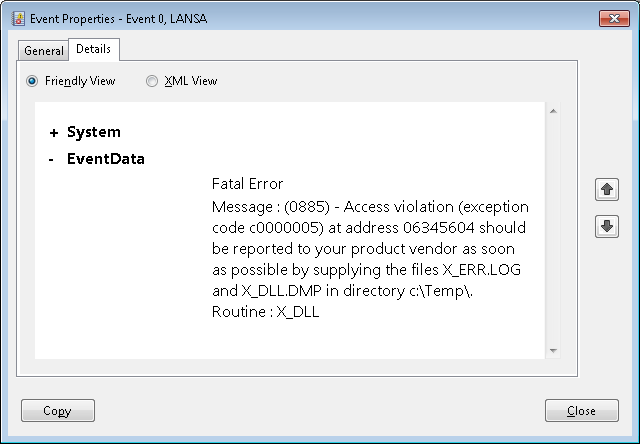Select the XML View radio button

coord(152,81)
